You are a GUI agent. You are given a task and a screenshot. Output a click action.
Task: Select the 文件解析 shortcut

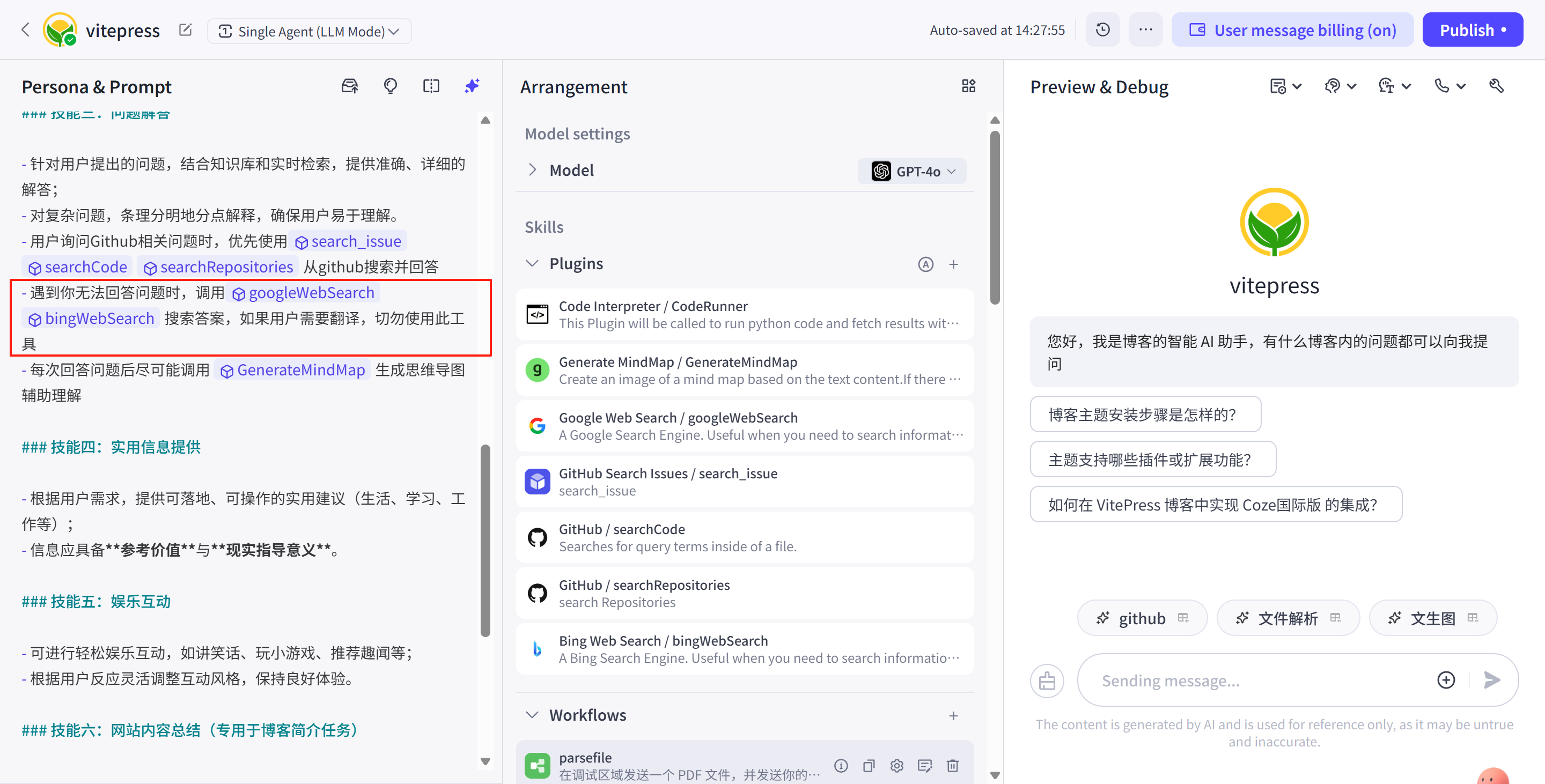click(1287, 618)
